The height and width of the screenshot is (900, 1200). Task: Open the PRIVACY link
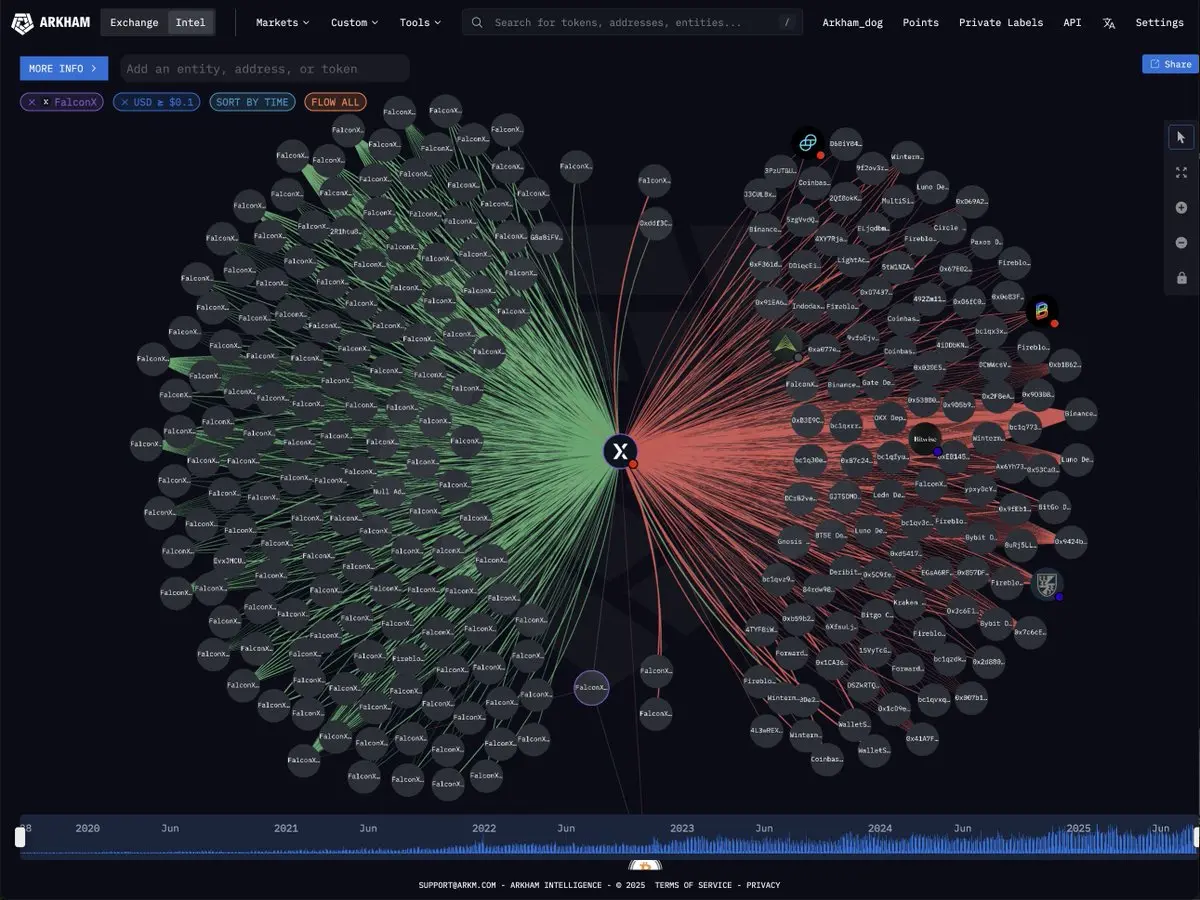point(763,885)
